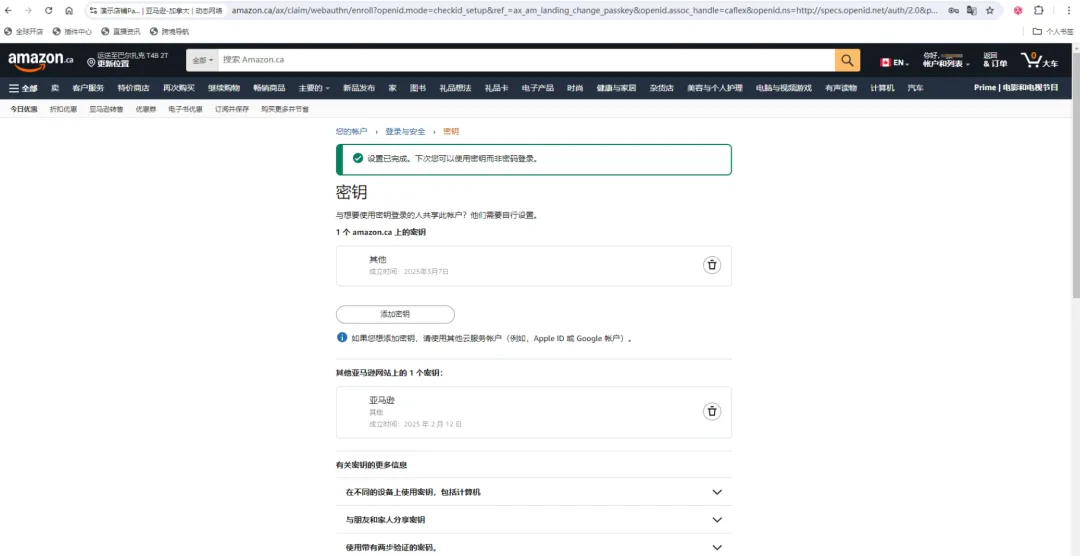1080x556 pixels.
Task: Open the 跨境导航 bookmark
Action: 169,31
